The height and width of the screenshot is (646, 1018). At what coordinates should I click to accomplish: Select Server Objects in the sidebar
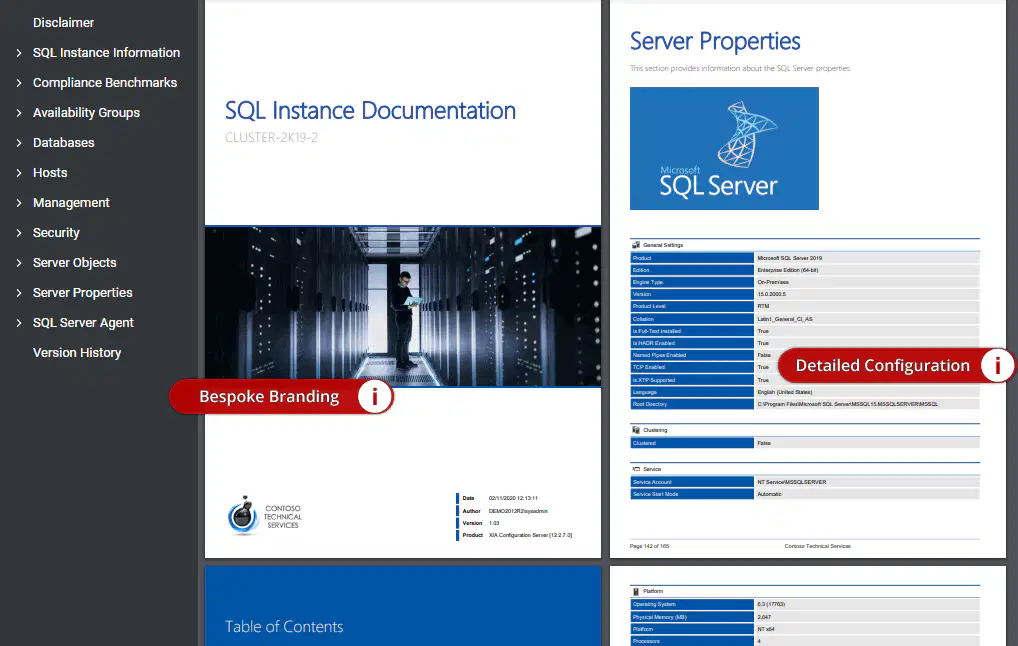[x=75, y=262]
